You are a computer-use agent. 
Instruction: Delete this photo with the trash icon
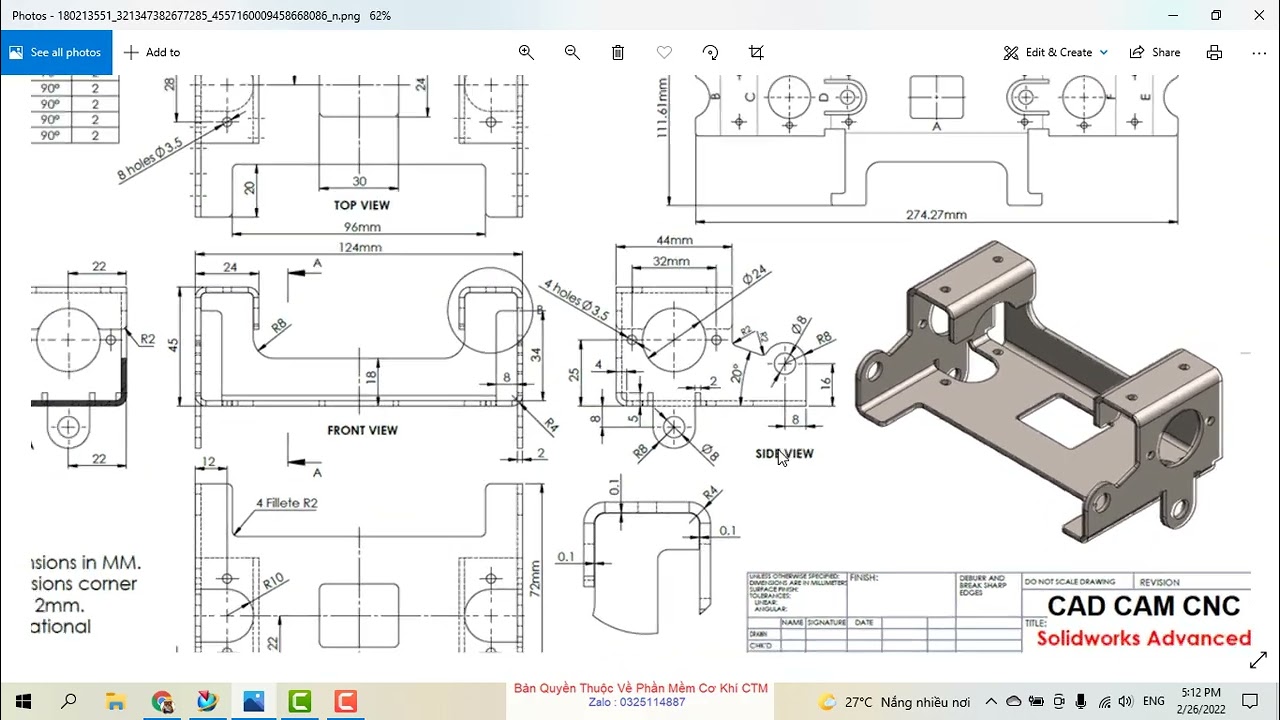618,52
